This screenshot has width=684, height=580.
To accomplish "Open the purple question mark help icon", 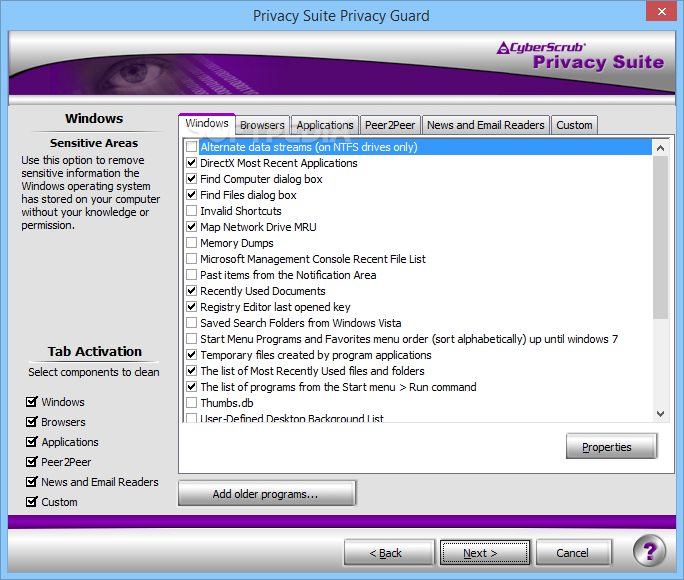I will [649, 551].
